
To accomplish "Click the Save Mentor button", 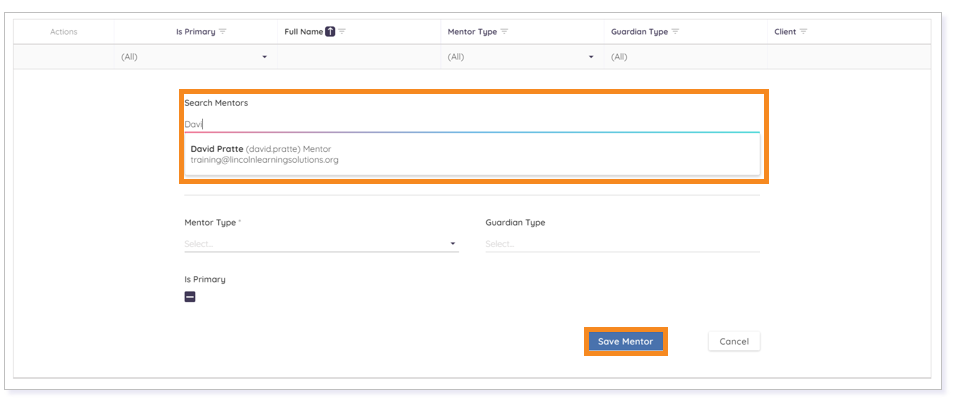I will tap(625, 342).
